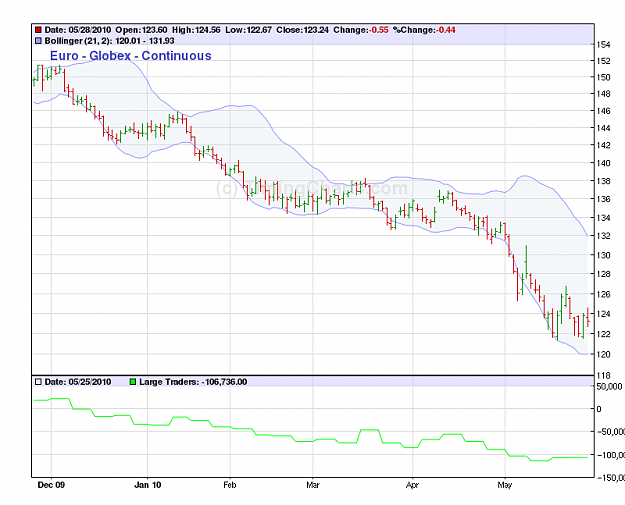Click the 'Large Traders: -106,736.00' label

[193, 382]
